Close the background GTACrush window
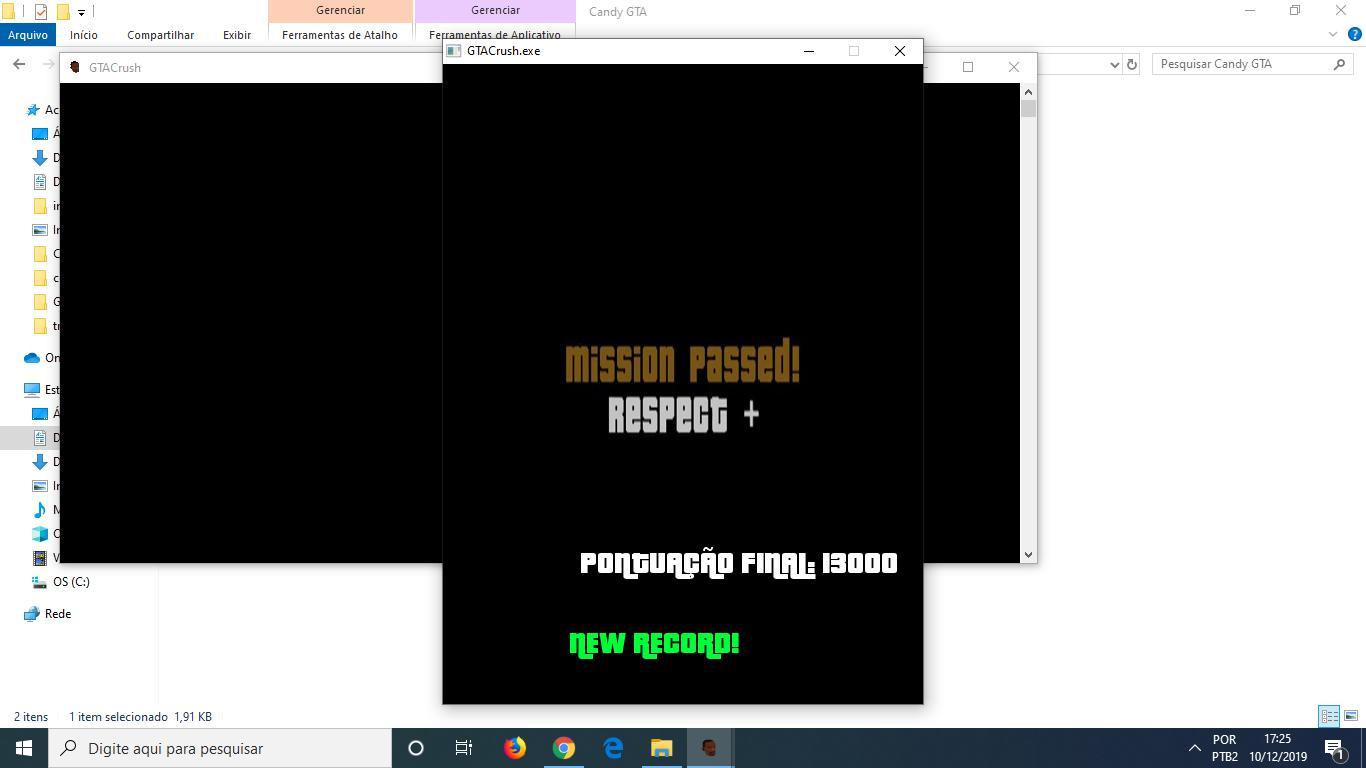This screenshot has height=768, width=1366. coord(1014,67)
